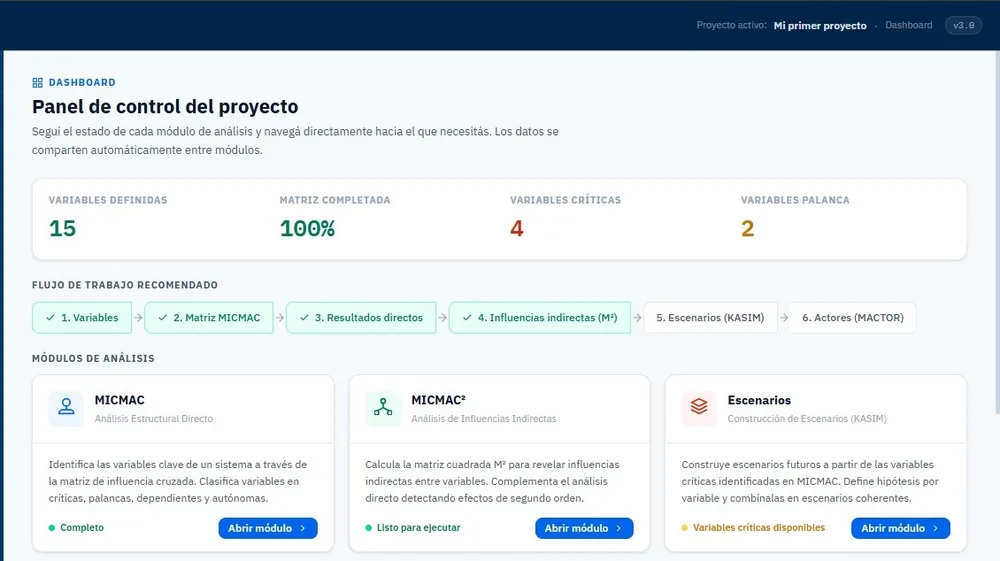This screenshot has height=561, width=1000.
Task: Click the Flujo de trabajo recomendado label
Action: click(x=125, y=285)
